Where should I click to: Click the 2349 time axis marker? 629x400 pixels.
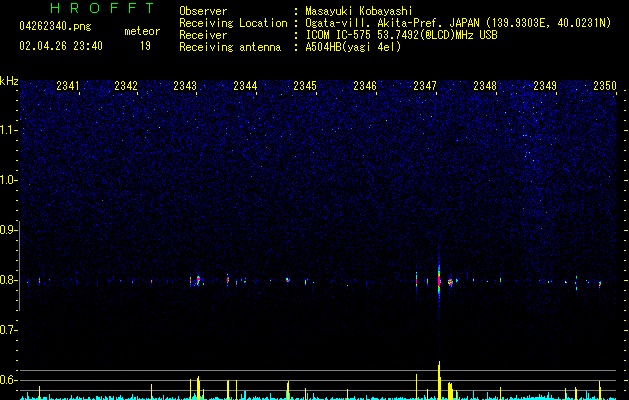click(545, 86)
